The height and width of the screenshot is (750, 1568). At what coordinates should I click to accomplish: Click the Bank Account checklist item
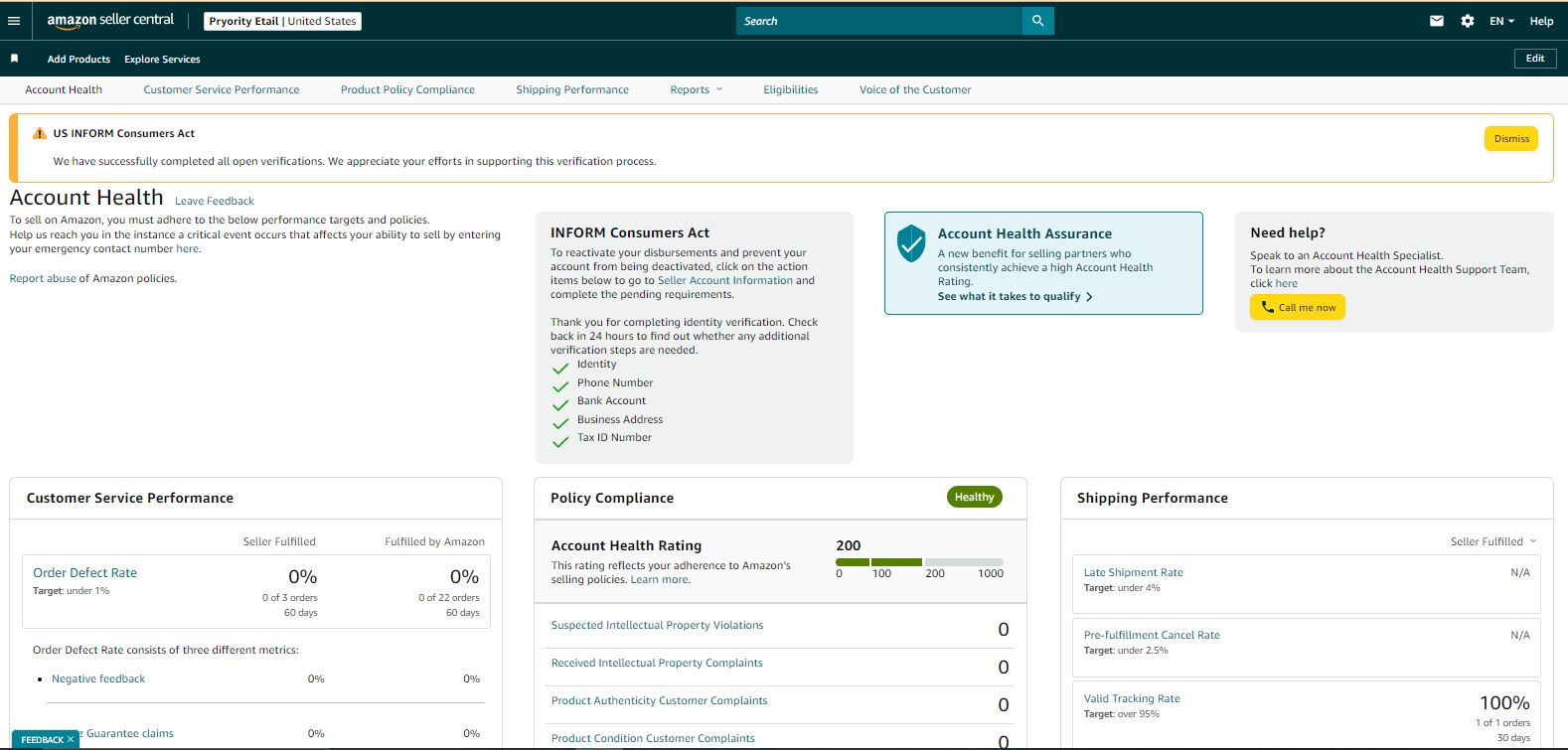(x=611, y=400)
